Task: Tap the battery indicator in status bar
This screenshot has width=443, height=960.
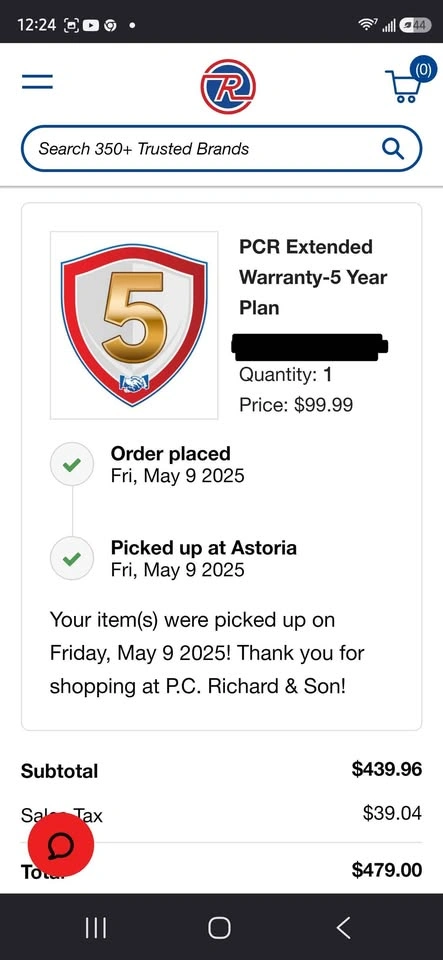Action: coord(415,24)
